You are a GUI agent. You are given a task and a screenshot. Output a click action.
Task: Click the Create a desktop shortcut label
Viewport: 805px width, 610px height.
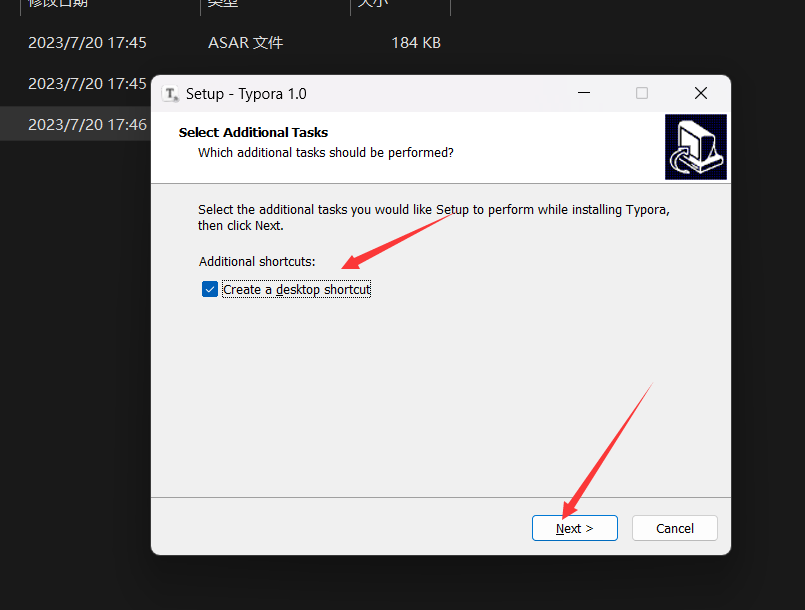[296, 290]
